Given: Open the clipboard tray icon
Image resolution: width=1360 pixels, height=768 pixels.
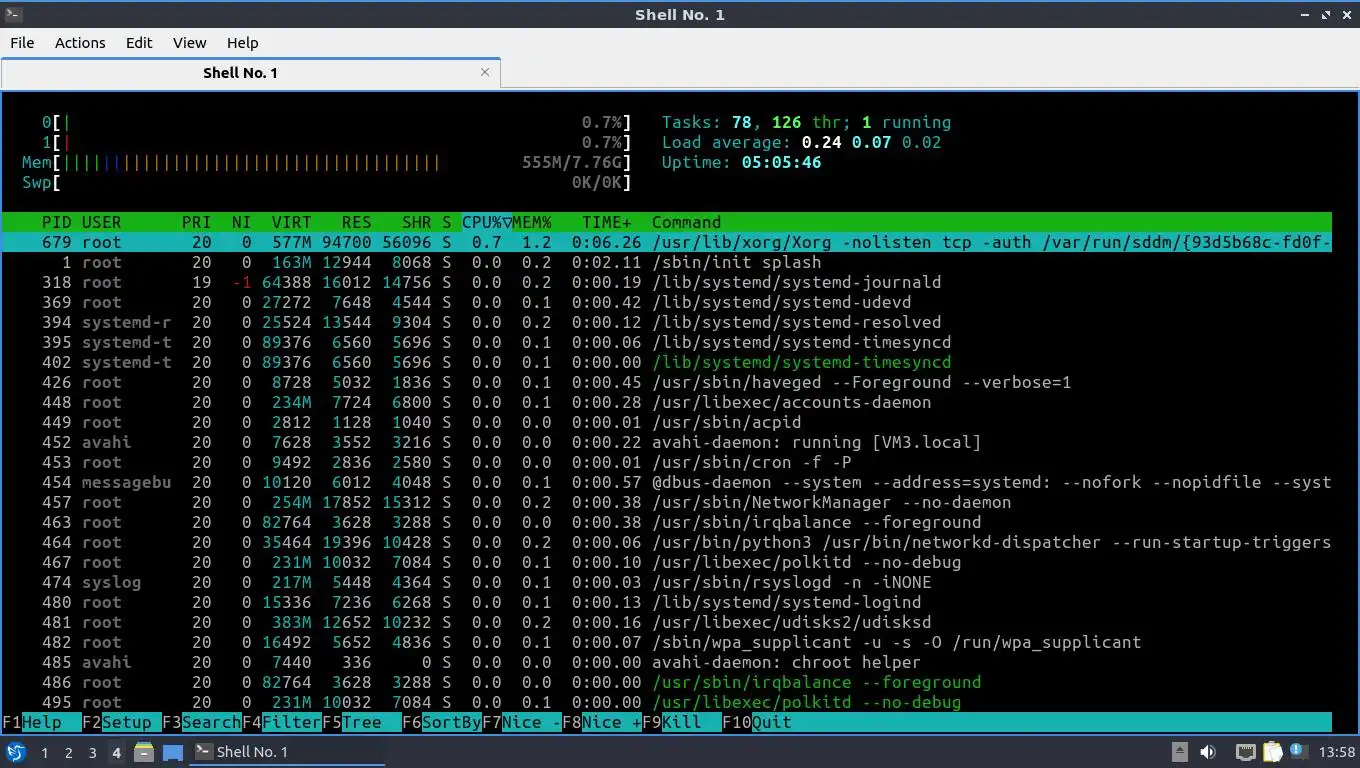Looking at the screenshot, I should [x=1272, y=752].
